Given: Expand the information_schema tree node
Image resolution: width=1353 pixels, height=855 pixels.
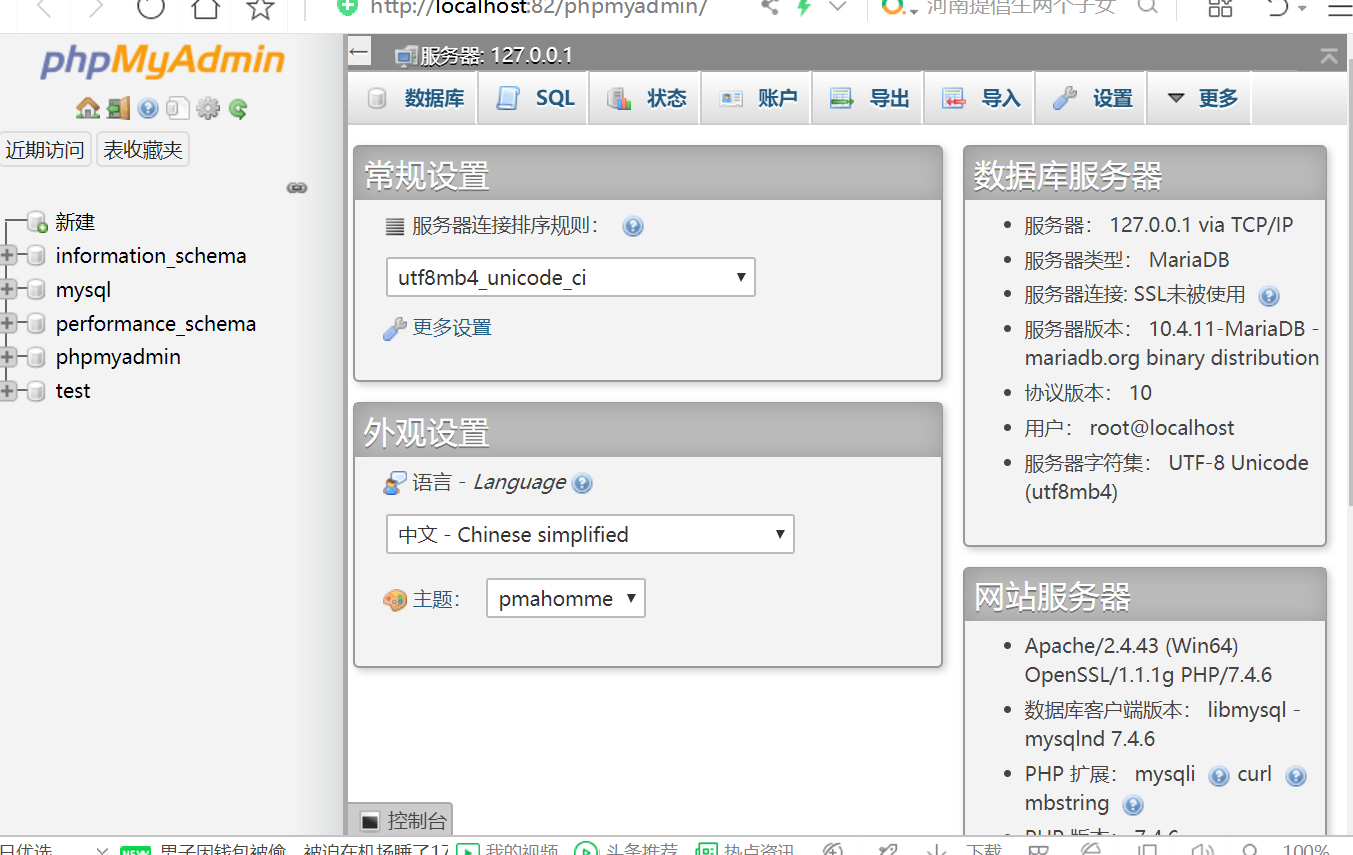Looking at the screenshot, I should 8,256.
